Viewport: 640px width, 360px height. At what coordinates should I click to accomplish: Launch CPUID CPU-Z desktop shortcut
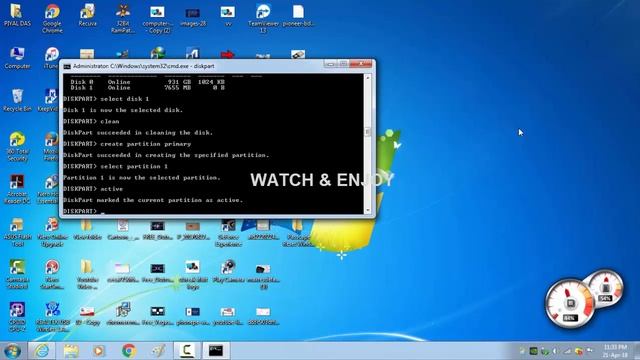pyautogui.click(x=17, y=317)
